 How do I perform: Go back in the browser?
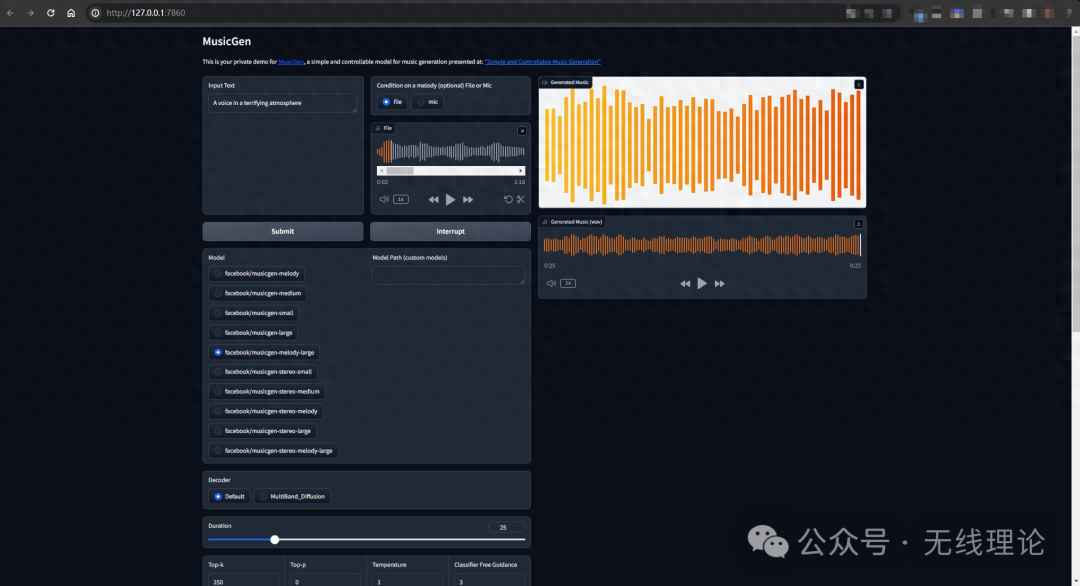point(10,13)
